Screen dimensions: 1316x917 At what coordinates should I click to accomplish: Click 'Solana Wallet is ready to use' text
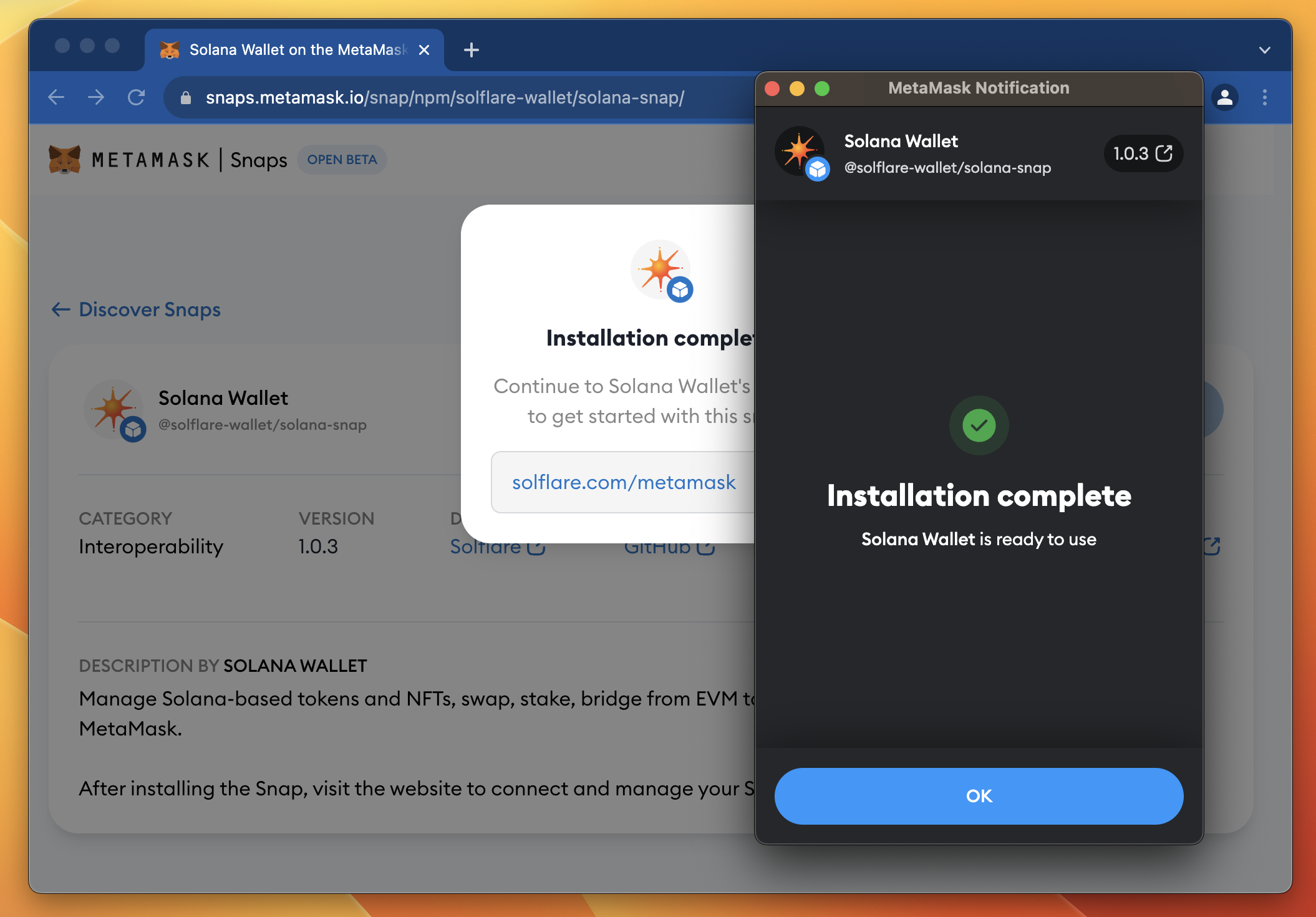(x=979, y=539)
